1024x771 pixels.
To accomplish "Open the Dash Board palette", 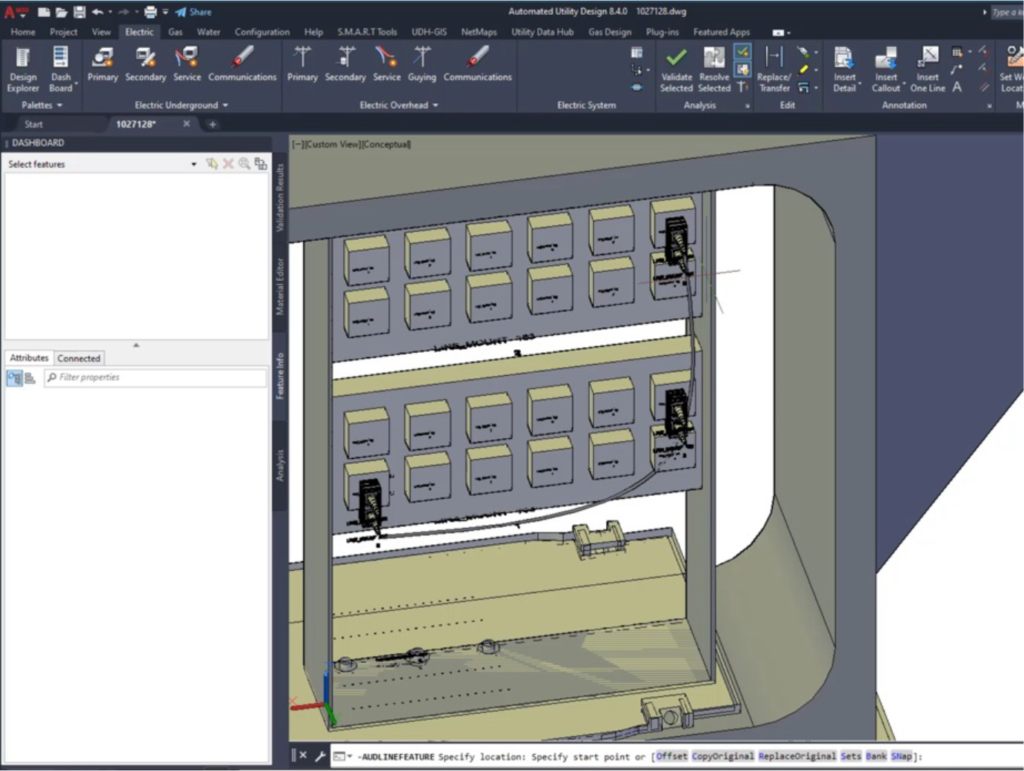I will click(x=61, y=69).
